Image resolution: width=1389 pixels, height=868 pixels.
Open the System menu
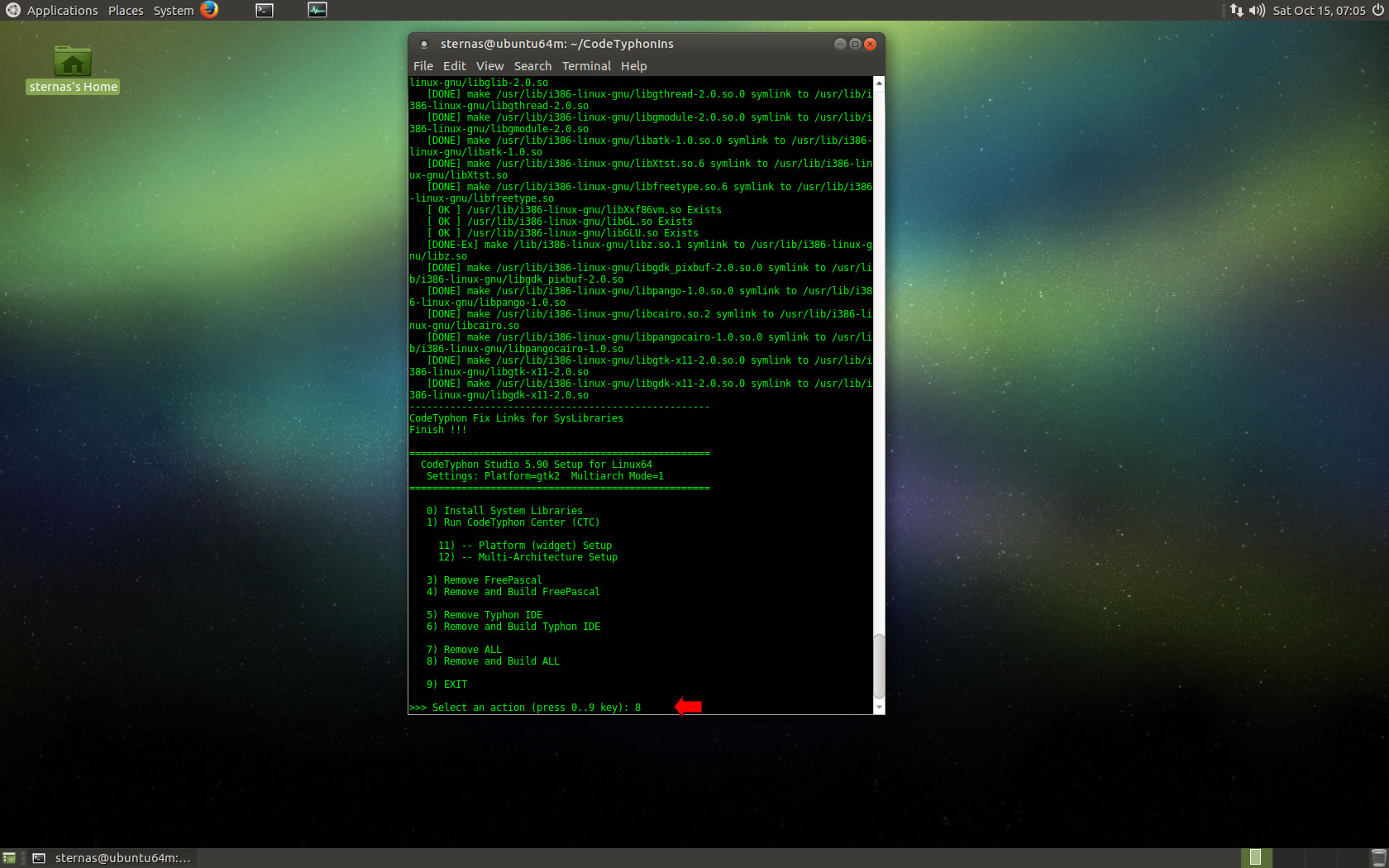tap(173, 10)
